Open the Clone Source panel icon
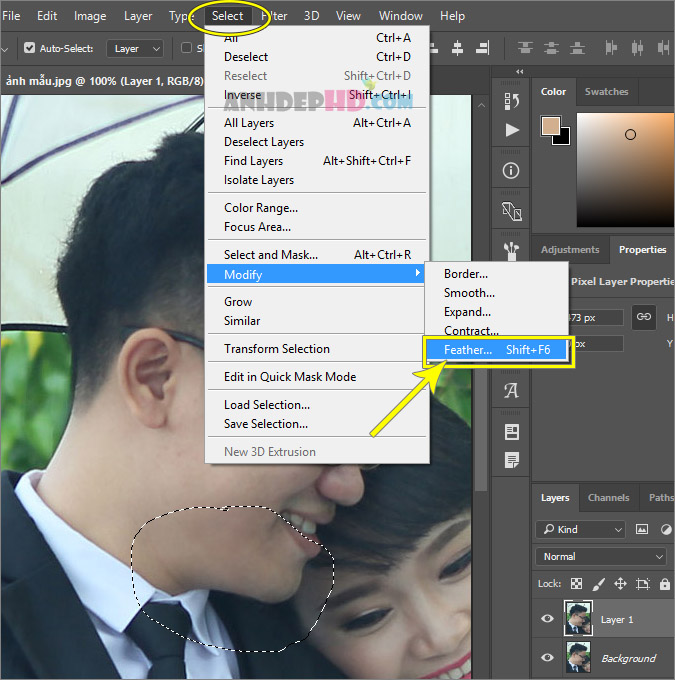 [x=511, y=212]
